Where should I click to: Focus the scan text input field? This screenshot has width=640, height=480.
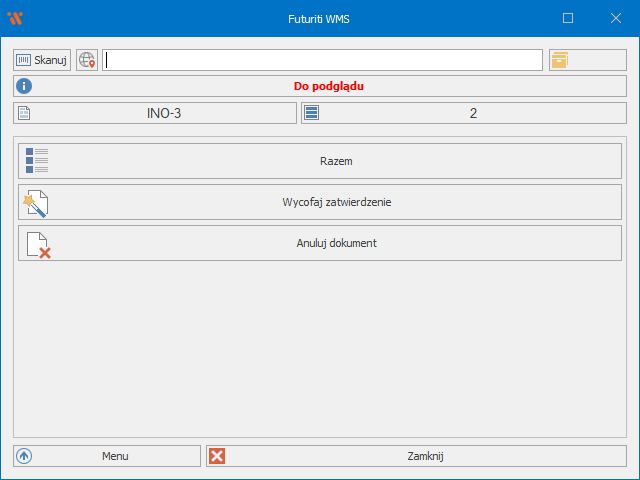pos(323,60)
